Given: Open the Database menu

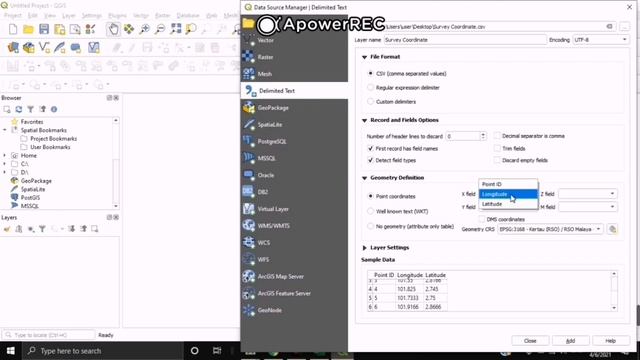Looking at the screenshot, I should tap(188, 16).
